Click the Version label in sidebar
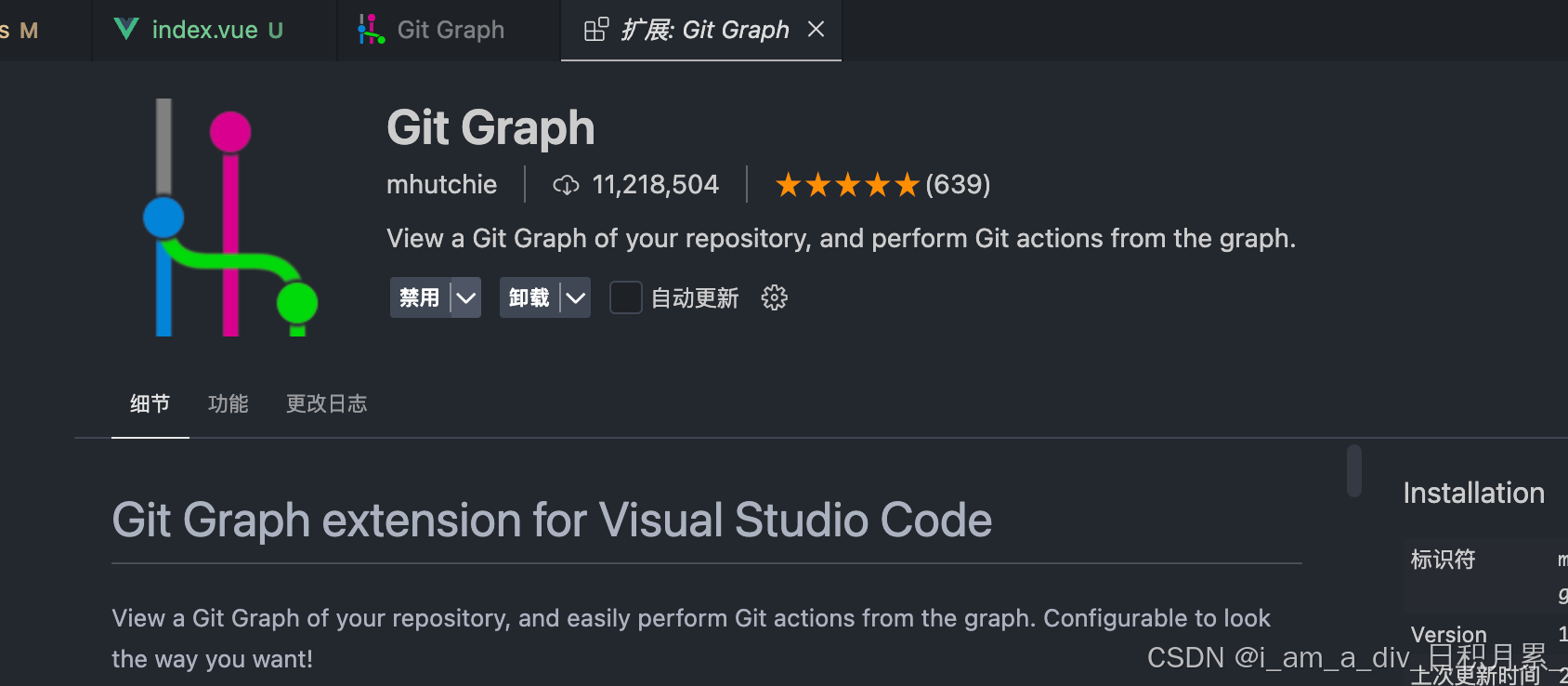The image size is (1568, 686). [x=1448, y=634]
